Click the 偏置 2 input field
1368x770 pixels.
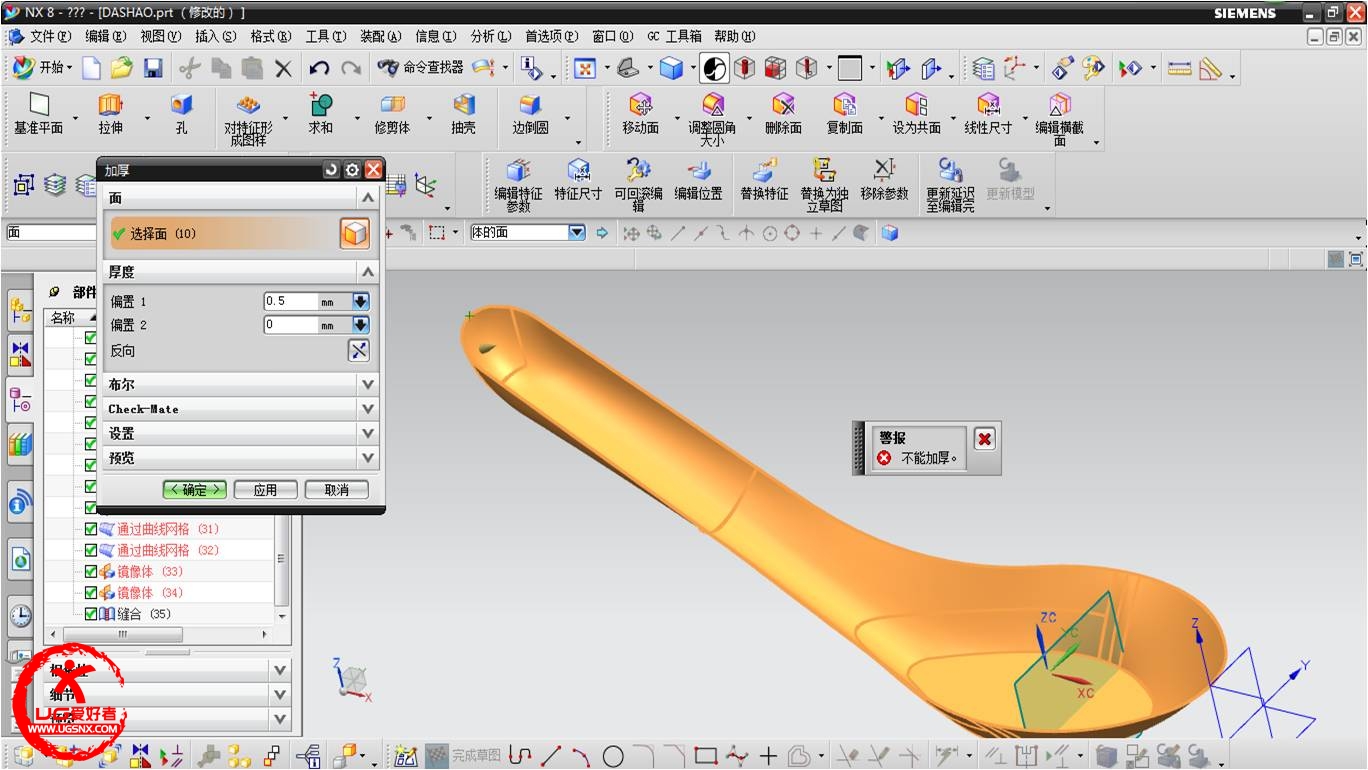291,325
